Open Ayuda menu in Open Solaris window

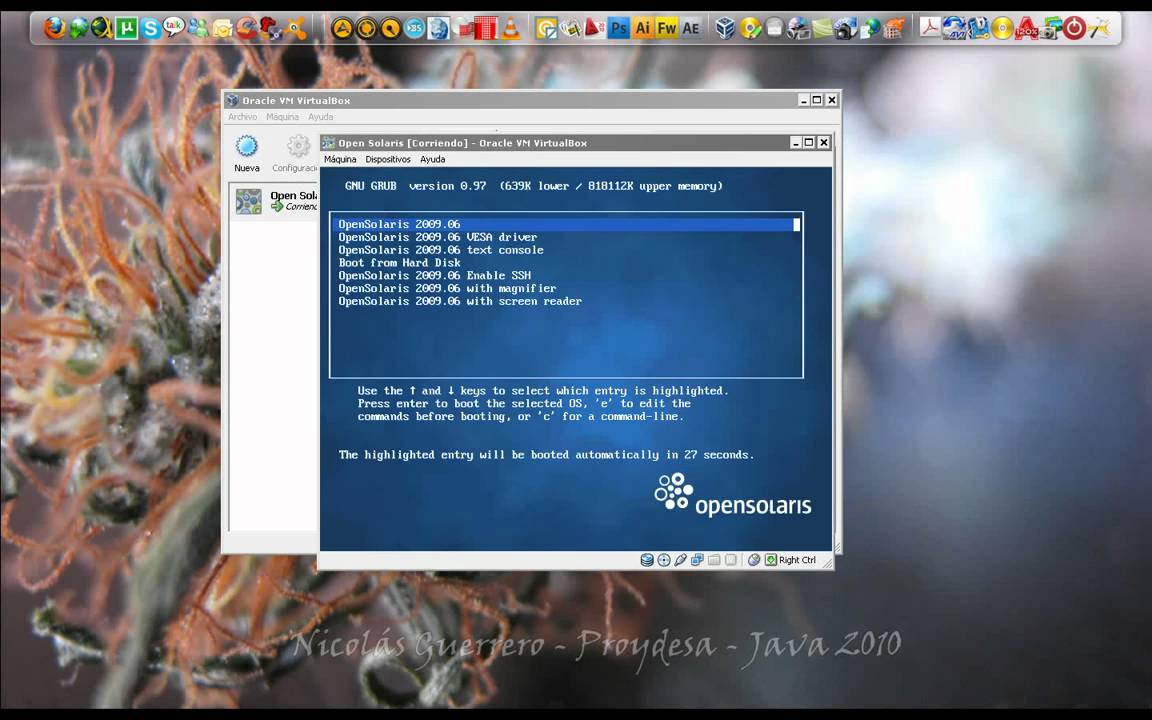(433, 159)
